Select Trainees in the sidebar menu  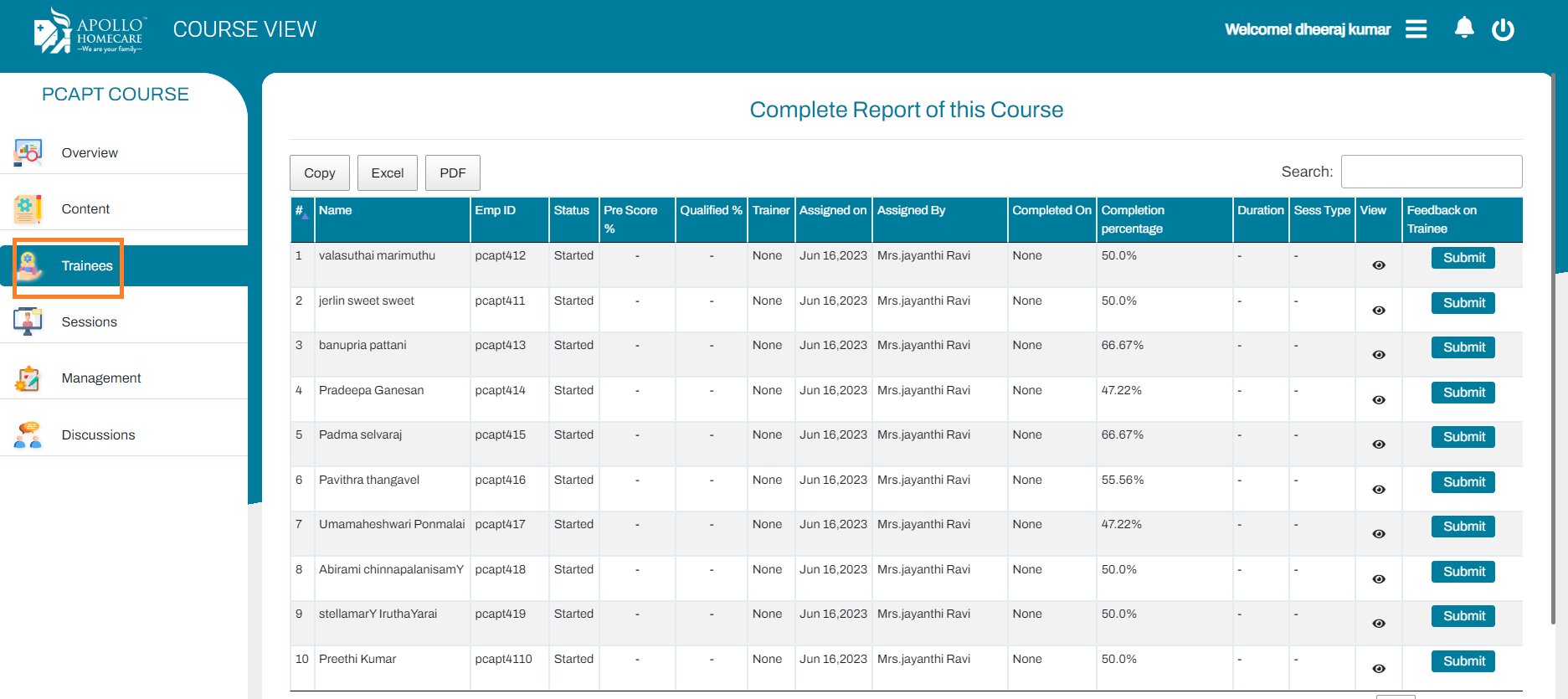pyautogui.click(x=87, y=266)
